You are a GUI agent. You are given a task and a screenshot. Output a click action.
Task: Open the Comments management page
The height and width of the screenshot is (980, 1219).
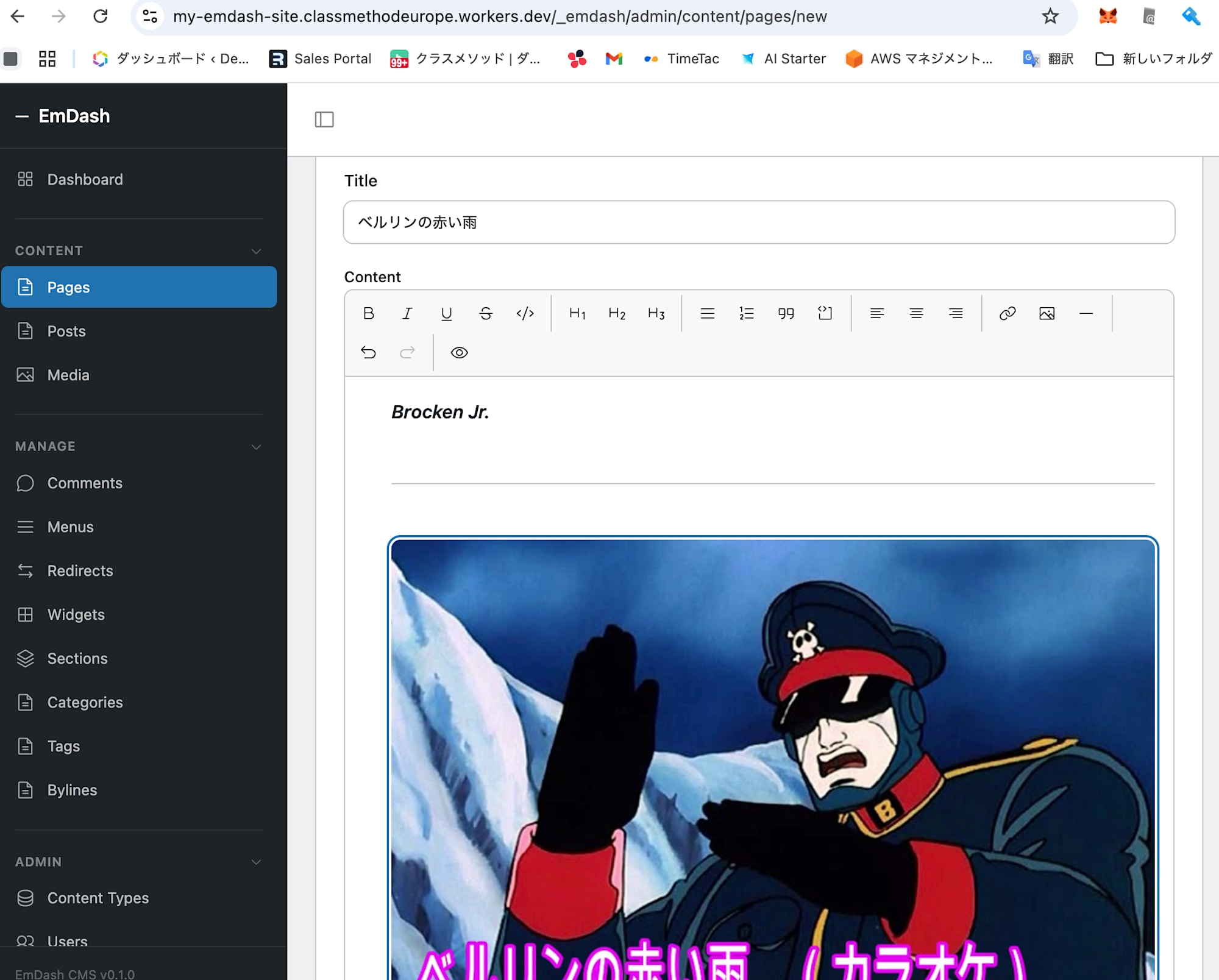click(85, 483)
